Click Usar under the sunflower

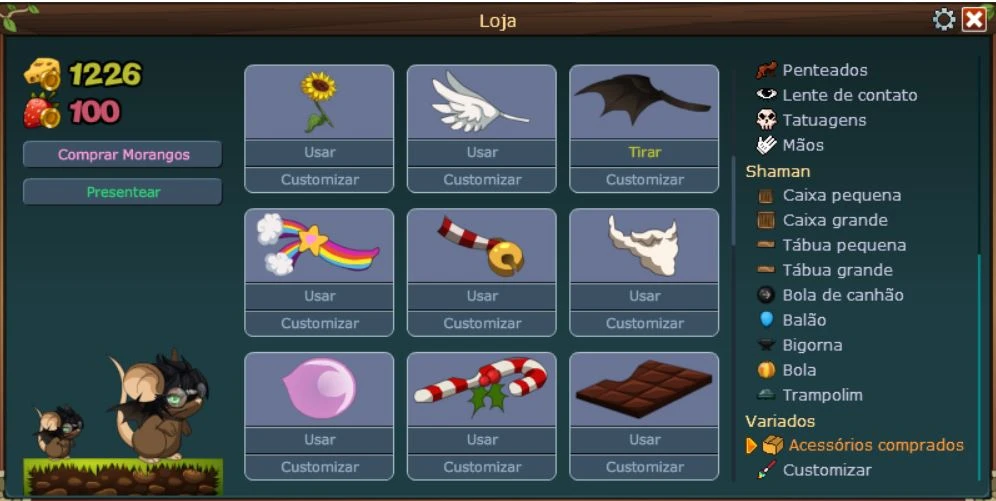coord(319,152)
